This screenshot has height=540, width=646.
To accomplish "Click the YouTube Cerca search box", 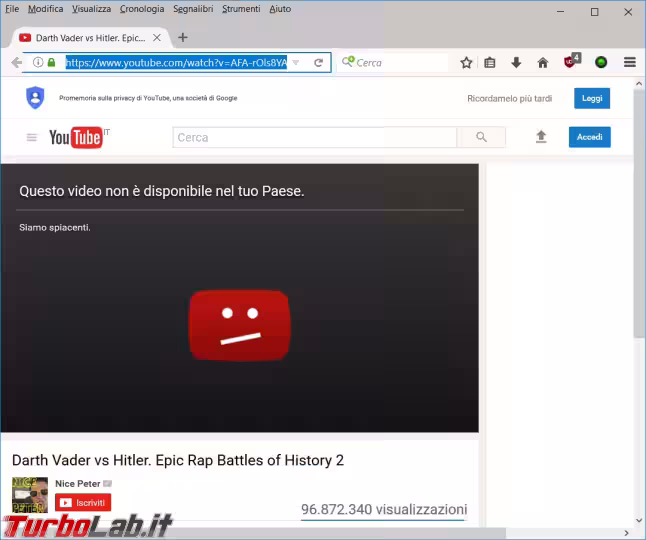I will point(315,137).
